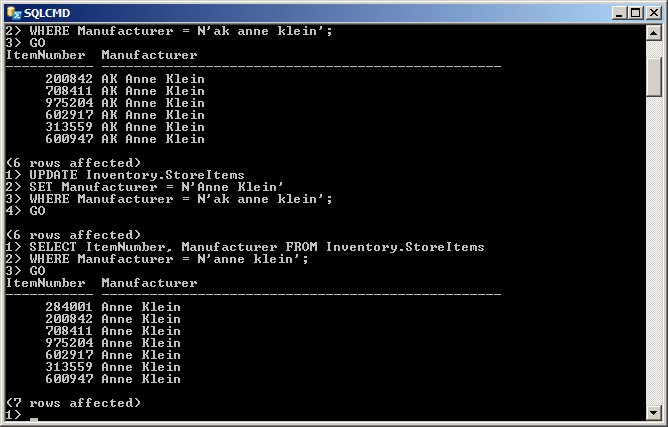The height and width of the screenshot is (427, 668).
Task: Click the blinking cursor at the last prompt
Action: click(34, 419)
